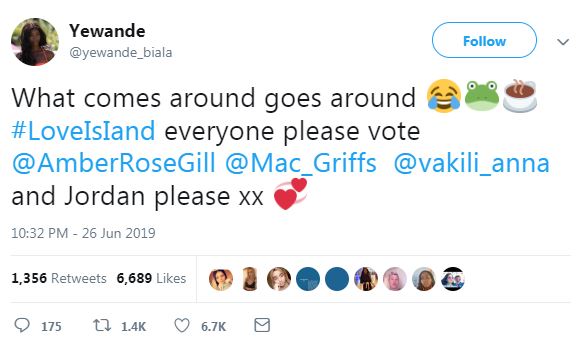Click the first liker avatar thumbnail

221,279
